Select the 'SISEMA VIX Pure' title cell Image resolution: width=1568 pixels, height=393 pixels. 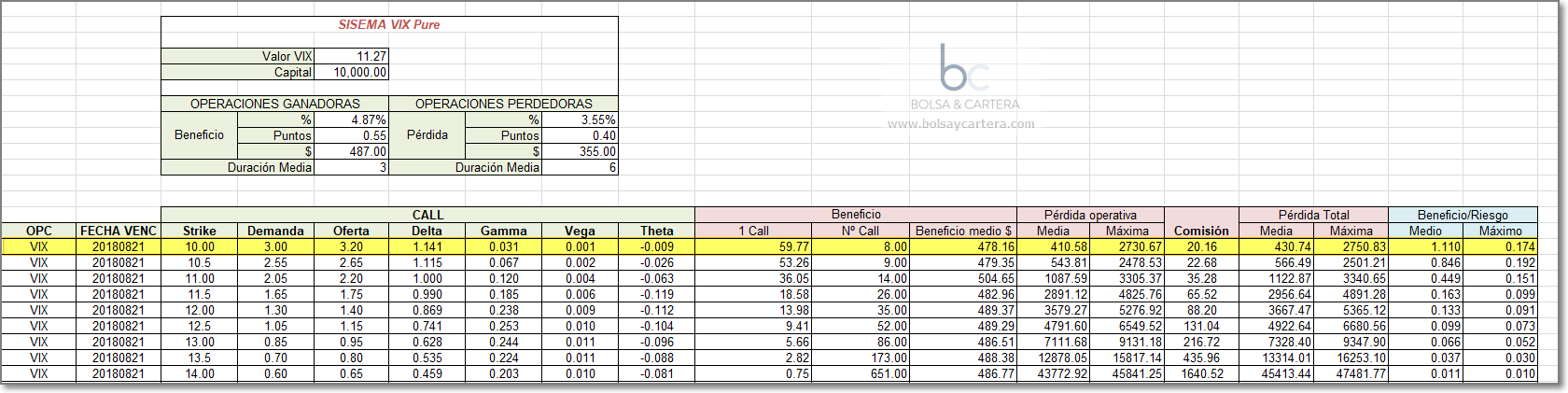click(x=389, y=25)
